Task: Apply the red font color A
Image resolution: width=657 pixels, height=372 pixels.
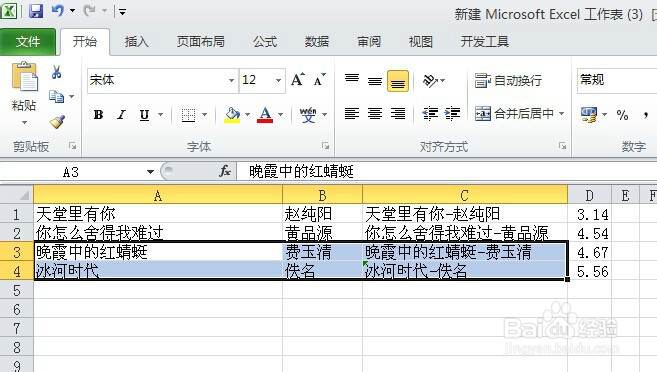Action: [x=265, y=115]
